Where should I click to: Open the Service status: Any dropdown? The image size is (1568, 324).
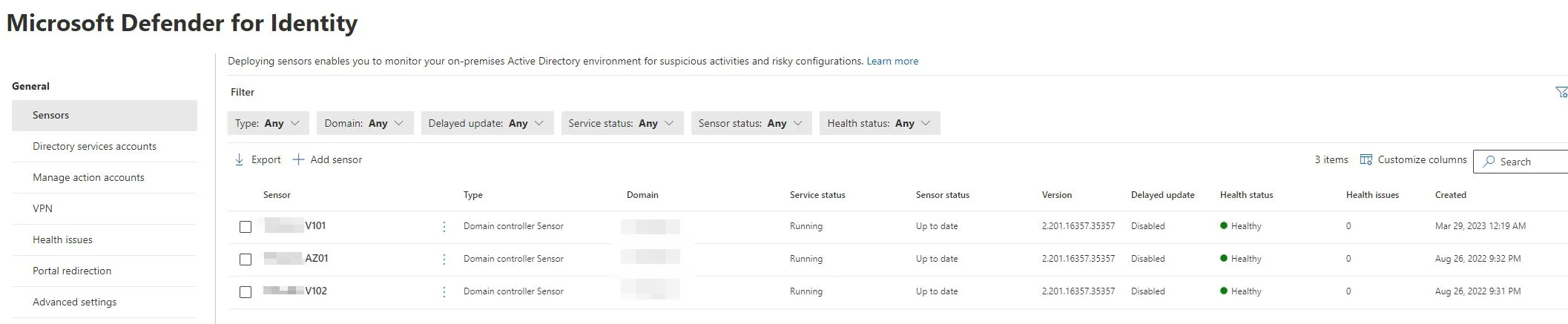pyautogui.click(x=622, y=123)
